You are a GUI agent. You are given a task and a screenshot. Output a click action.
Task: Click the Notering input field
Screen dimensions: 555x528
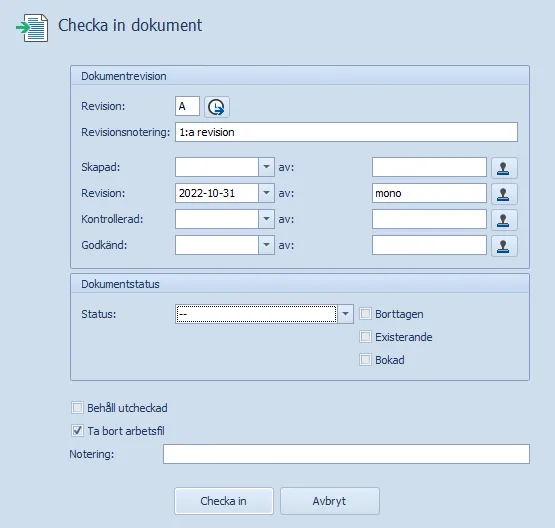(346, 454)
